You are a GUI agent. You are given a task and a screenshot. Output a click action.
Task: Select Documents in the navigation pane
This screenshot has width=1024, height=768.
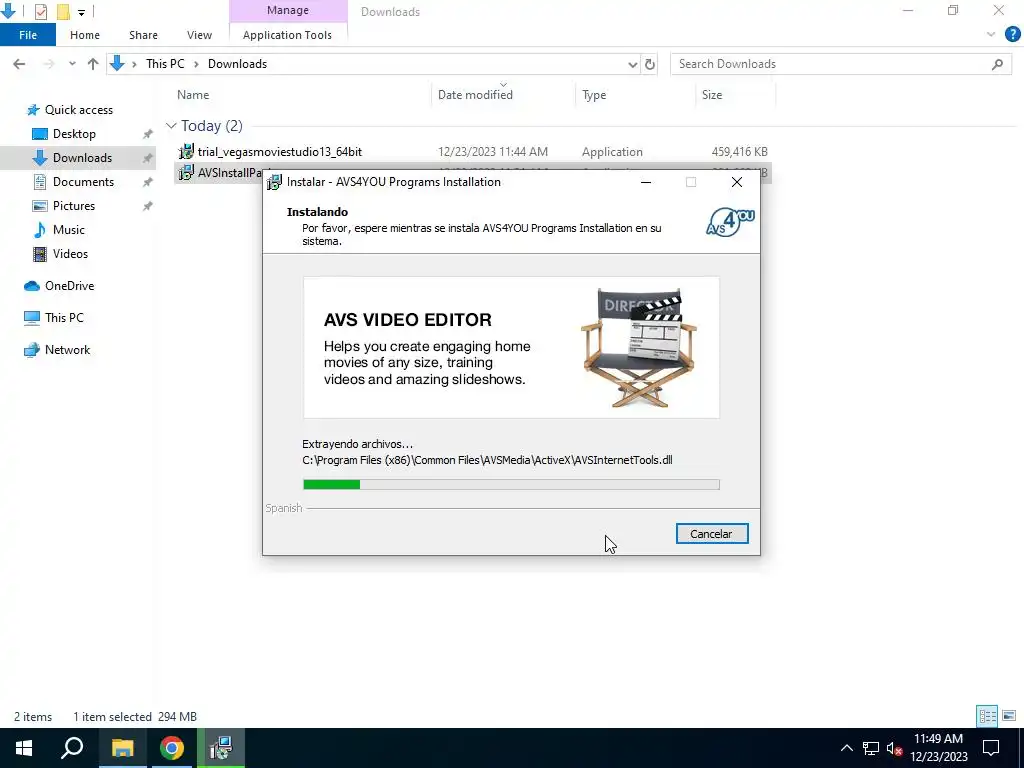pos(83,182)
